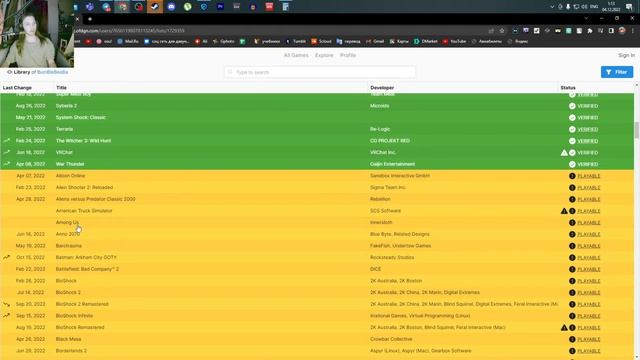Open the VERIFIED link for System Shock: Classic
The width and height of the screenshot is (640, 360).
pos(588,118)
